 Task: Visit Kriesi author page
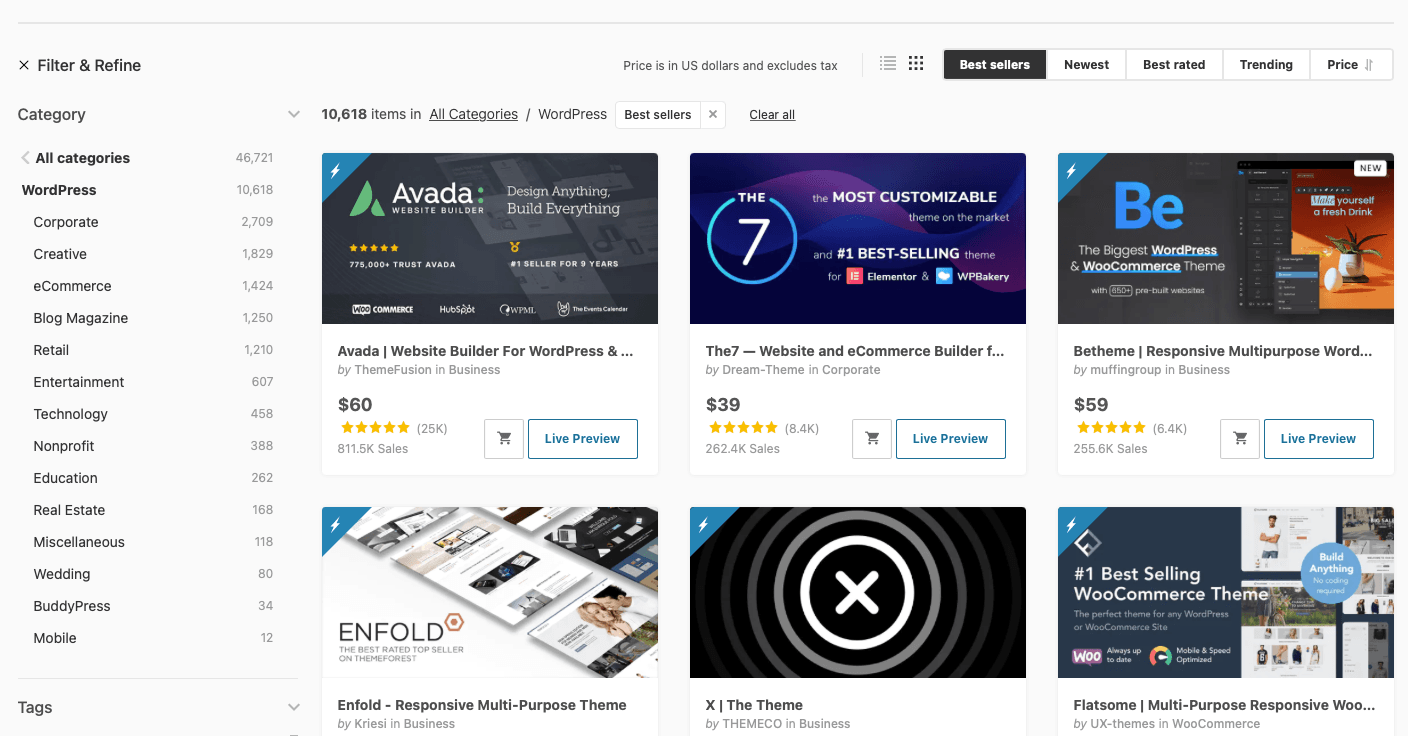point(372,724)
